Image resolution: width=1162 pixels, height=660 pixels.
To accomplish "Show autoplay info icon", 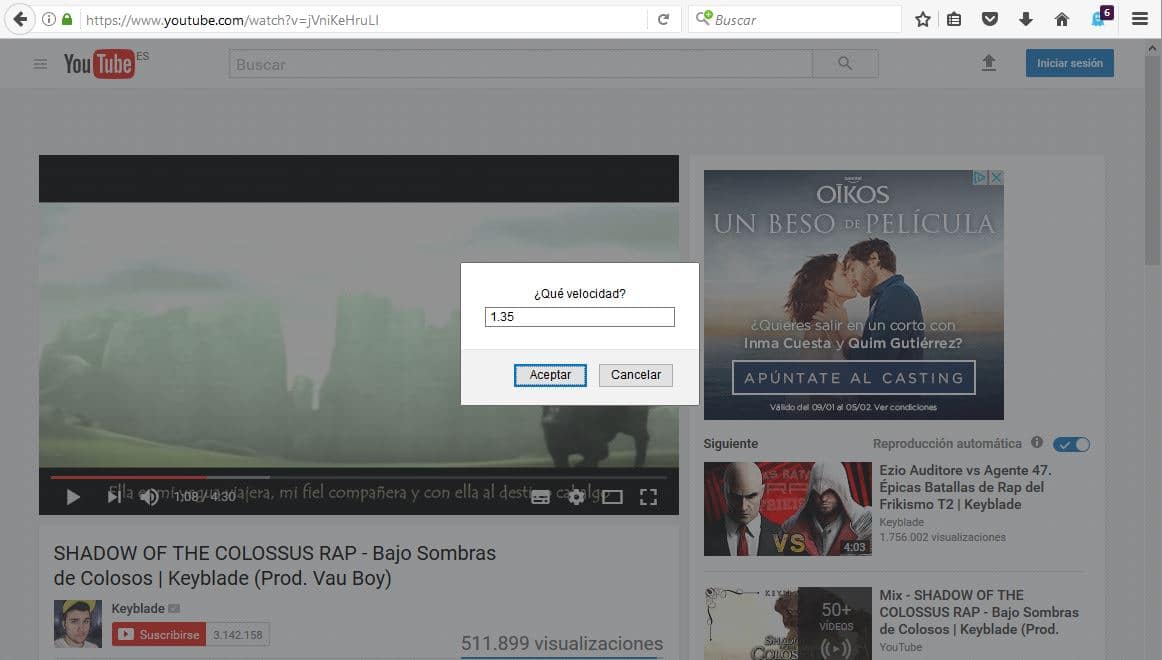I will (1037, 442).
